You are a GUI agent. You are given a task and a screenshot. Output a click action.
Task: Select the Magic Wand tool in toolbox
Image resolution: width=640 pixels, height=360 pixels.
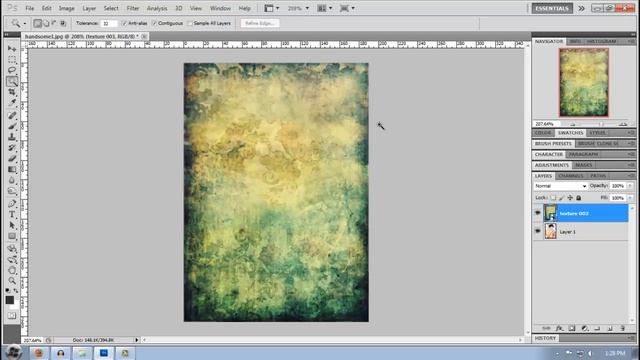click(12, 81)
